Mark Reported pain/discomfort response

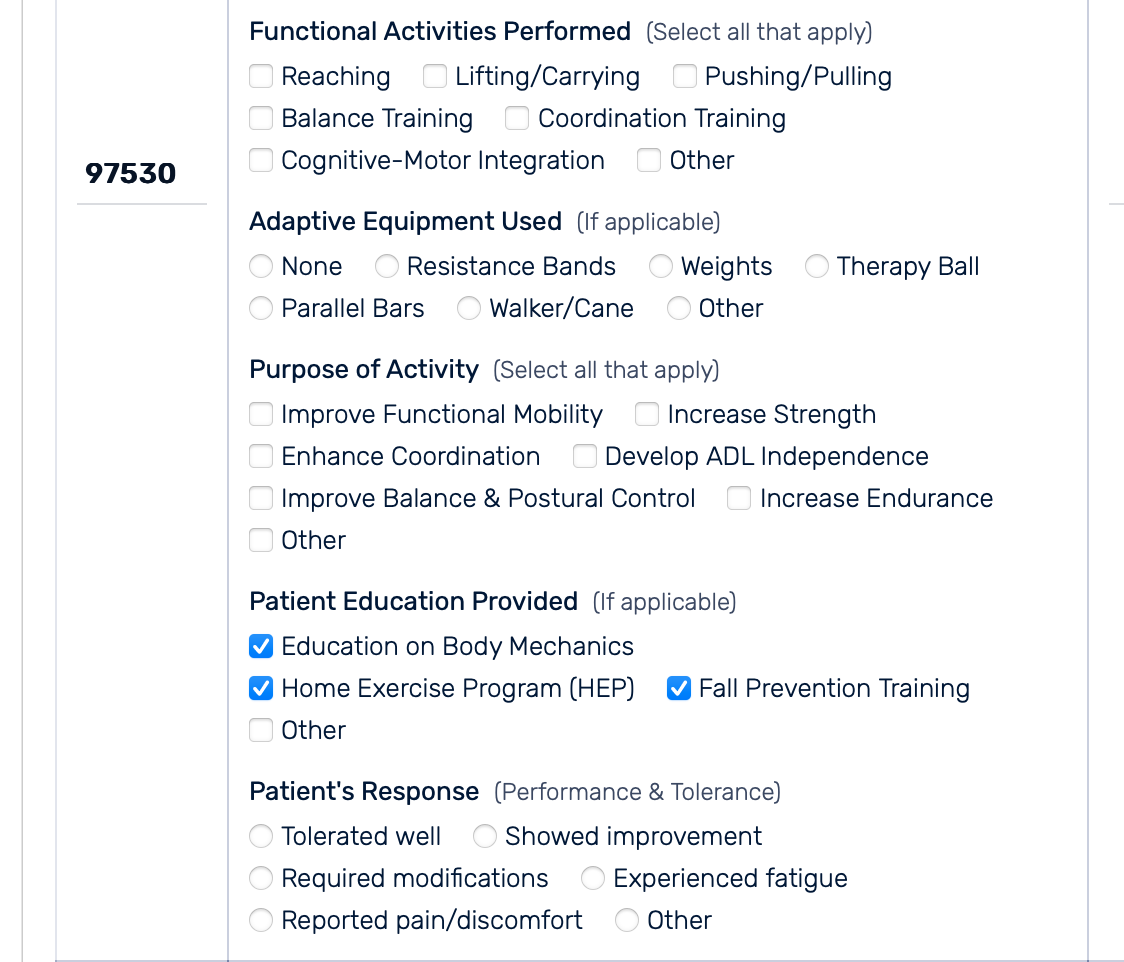[x=261, y=921]
